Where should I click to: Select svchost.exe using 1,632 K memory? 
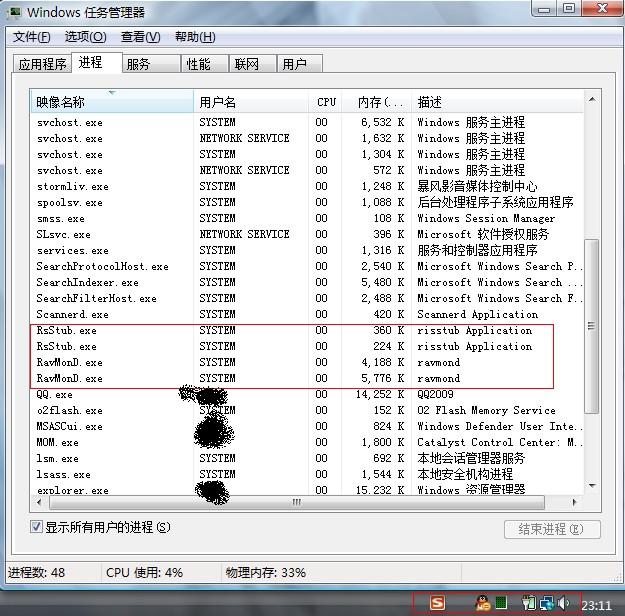click(x=307, y=138)
